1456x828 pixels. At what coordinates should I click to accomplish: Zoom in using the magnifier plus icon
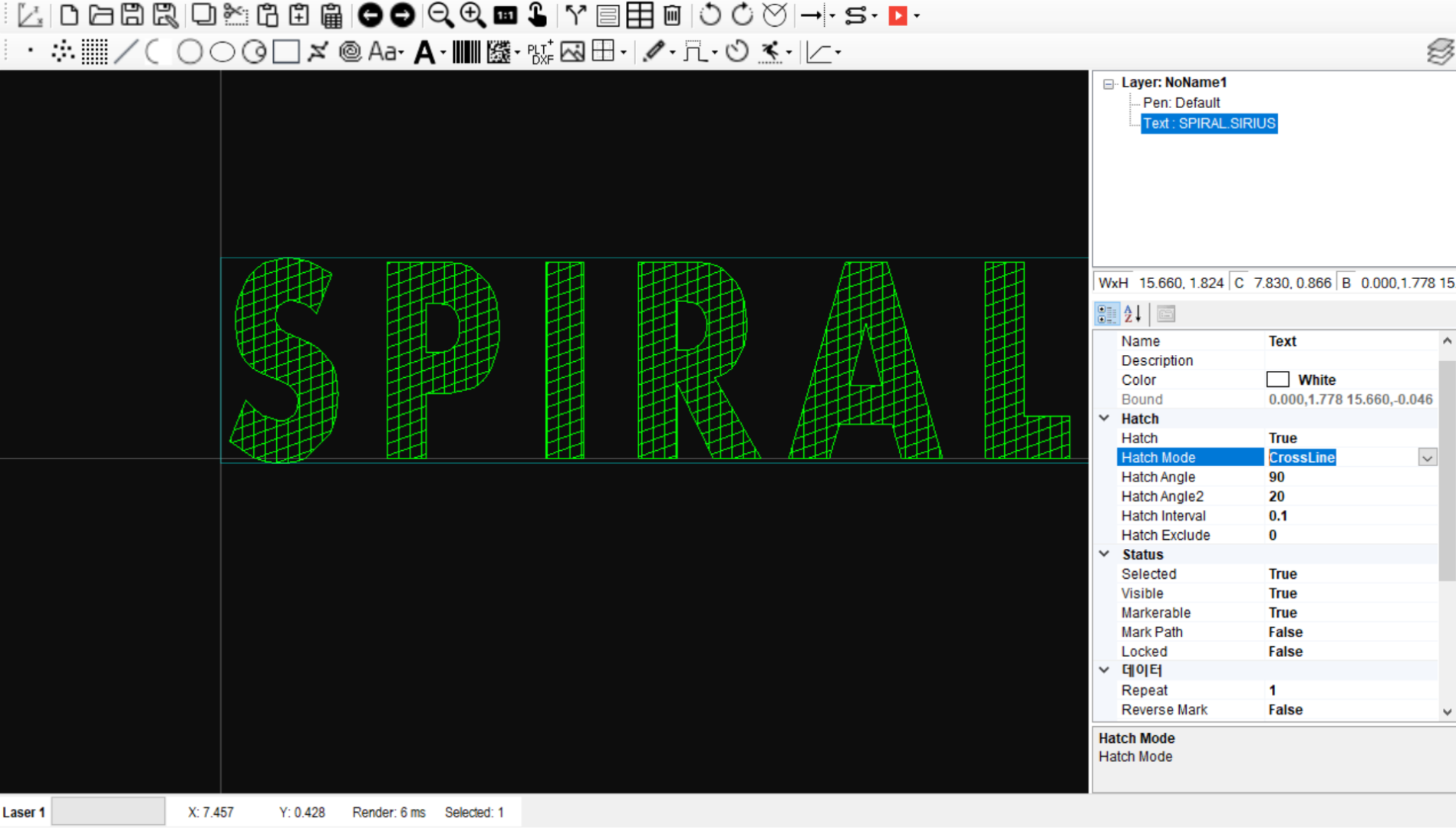point(473,15)
